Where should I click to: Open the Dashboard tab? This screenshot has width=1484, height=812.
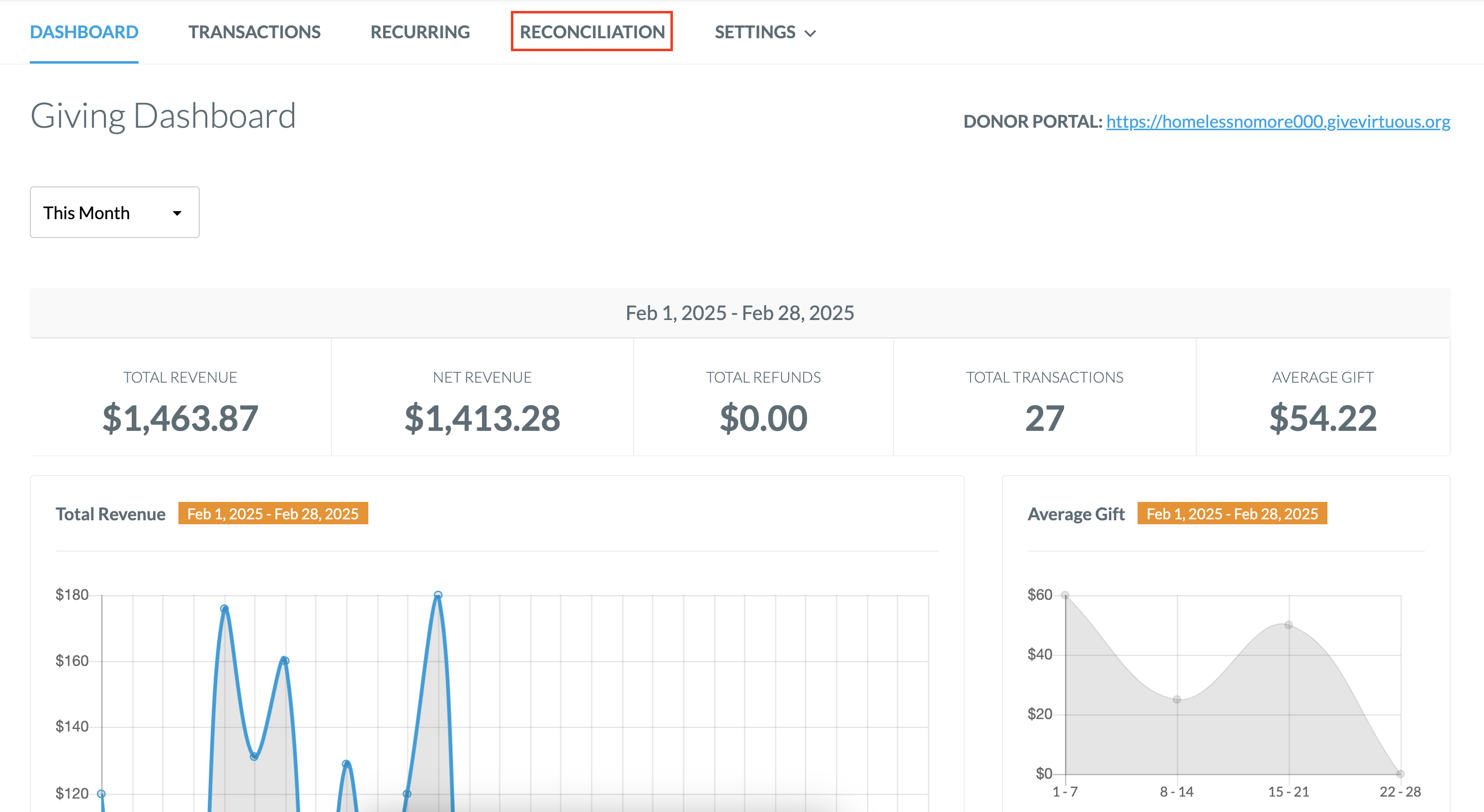coord(84,32)
